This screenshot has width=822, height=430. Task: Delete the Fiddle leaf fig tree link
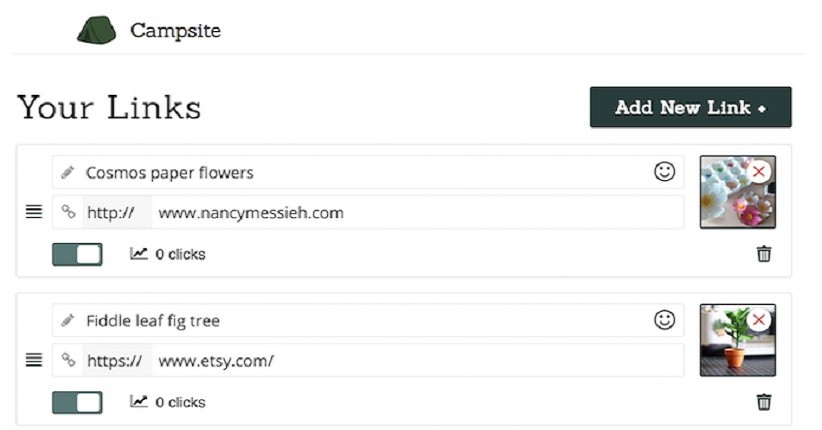764,402
